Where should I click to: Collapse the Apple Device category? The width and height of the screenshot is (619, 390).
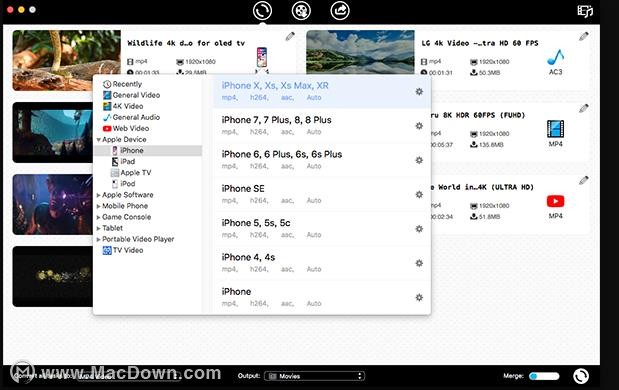click(98, 140)
